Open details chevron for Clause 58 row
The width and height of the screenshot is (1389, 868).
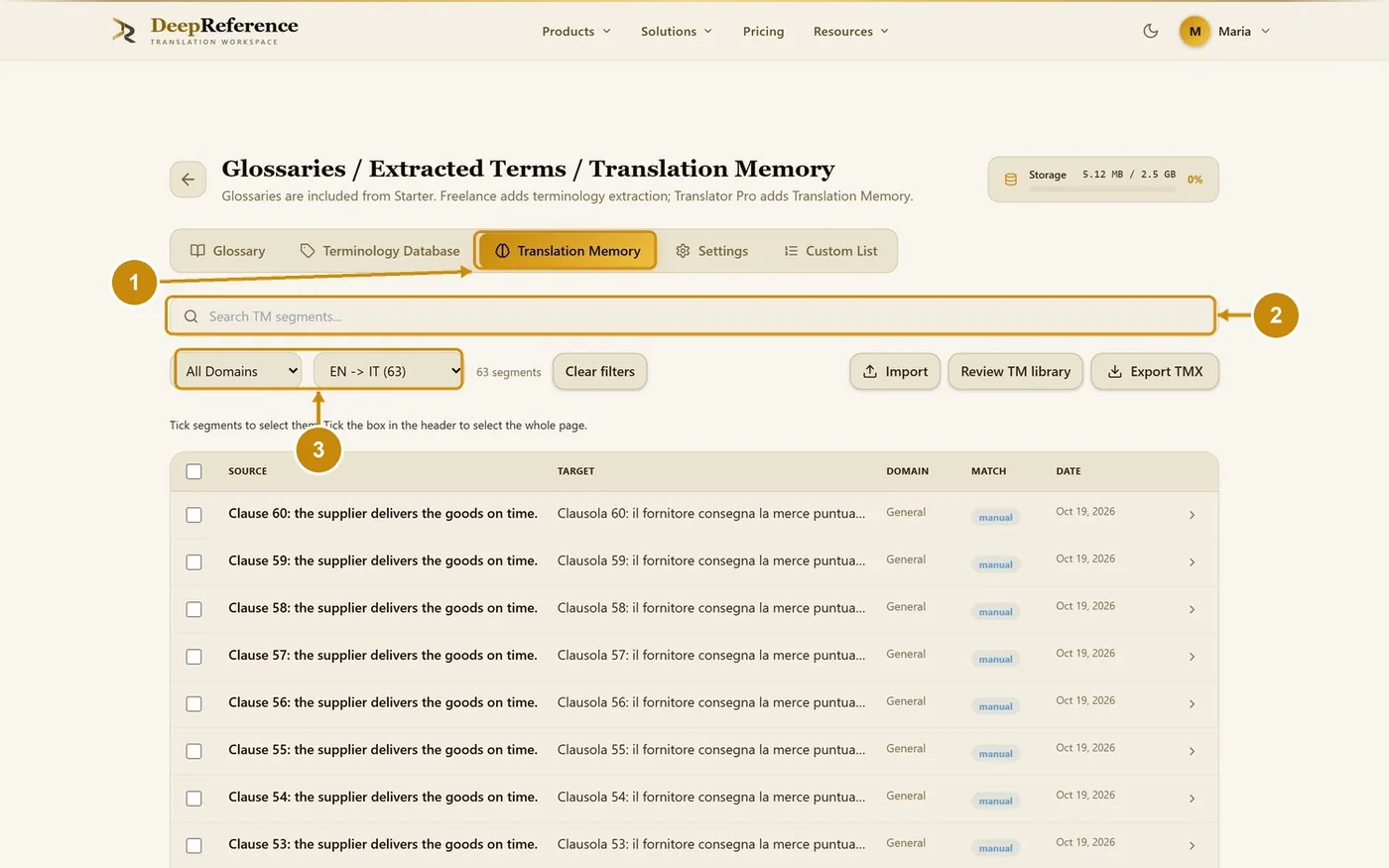point(1192,609)
